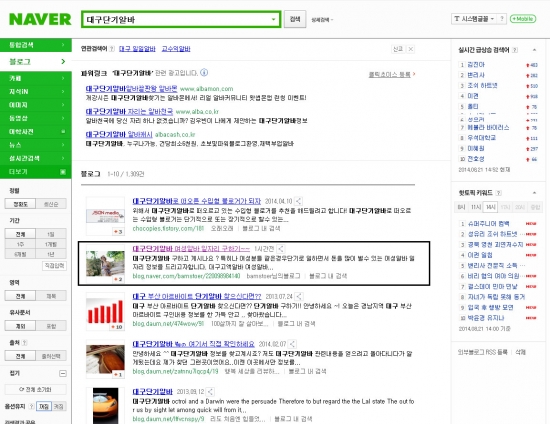The width and height of the screenshot is (550, 424).
Task: Click trending keyword 에볼라 바이러스
Action: (x=488, y=127)
